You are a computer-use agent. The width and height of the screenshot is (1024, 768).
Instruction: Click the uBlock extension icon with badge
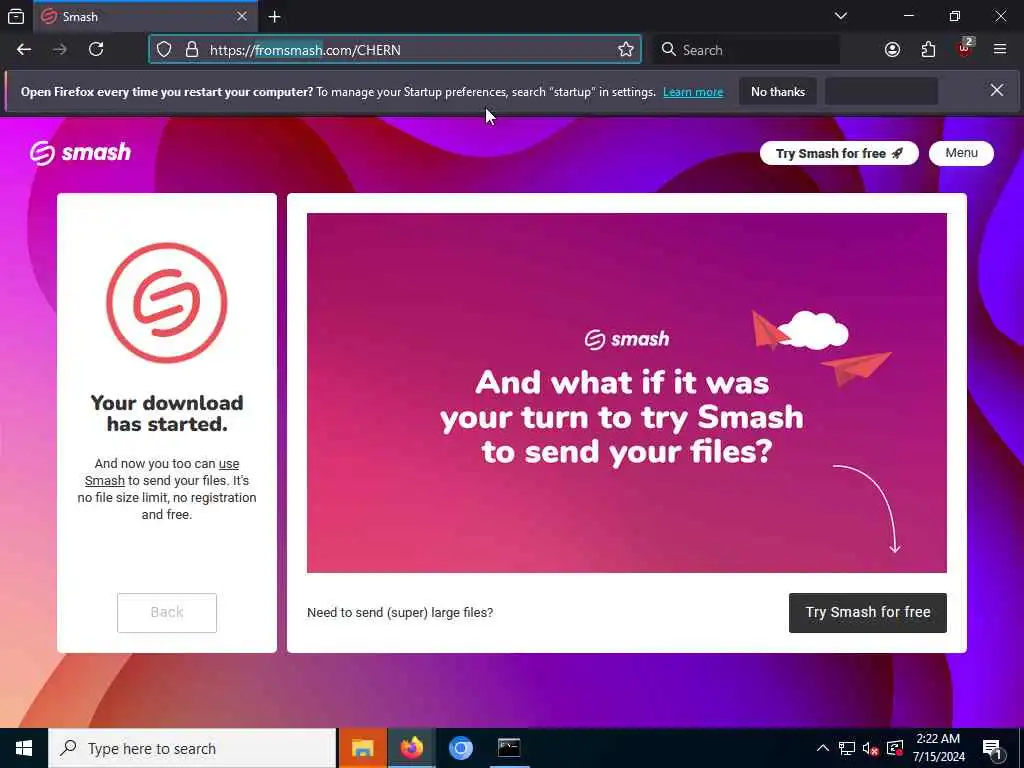(x=965, y=49)
